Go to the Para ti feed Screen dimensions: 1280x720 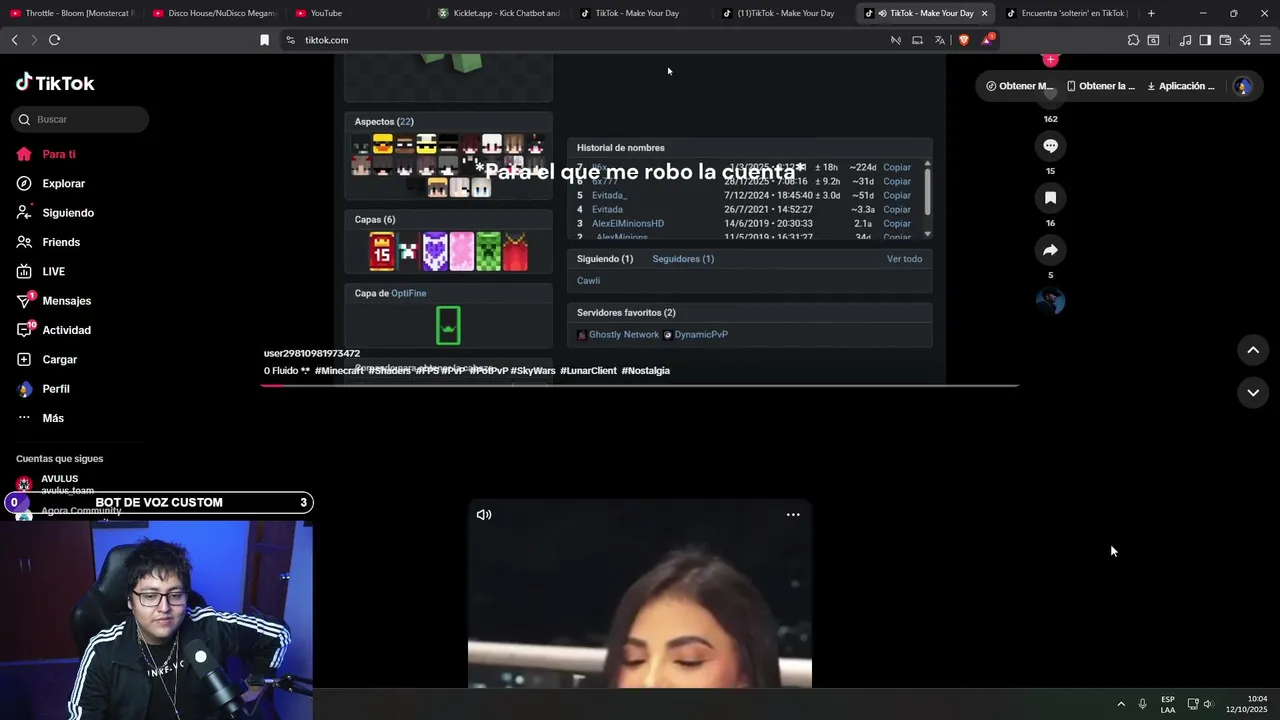coord(46,154)
